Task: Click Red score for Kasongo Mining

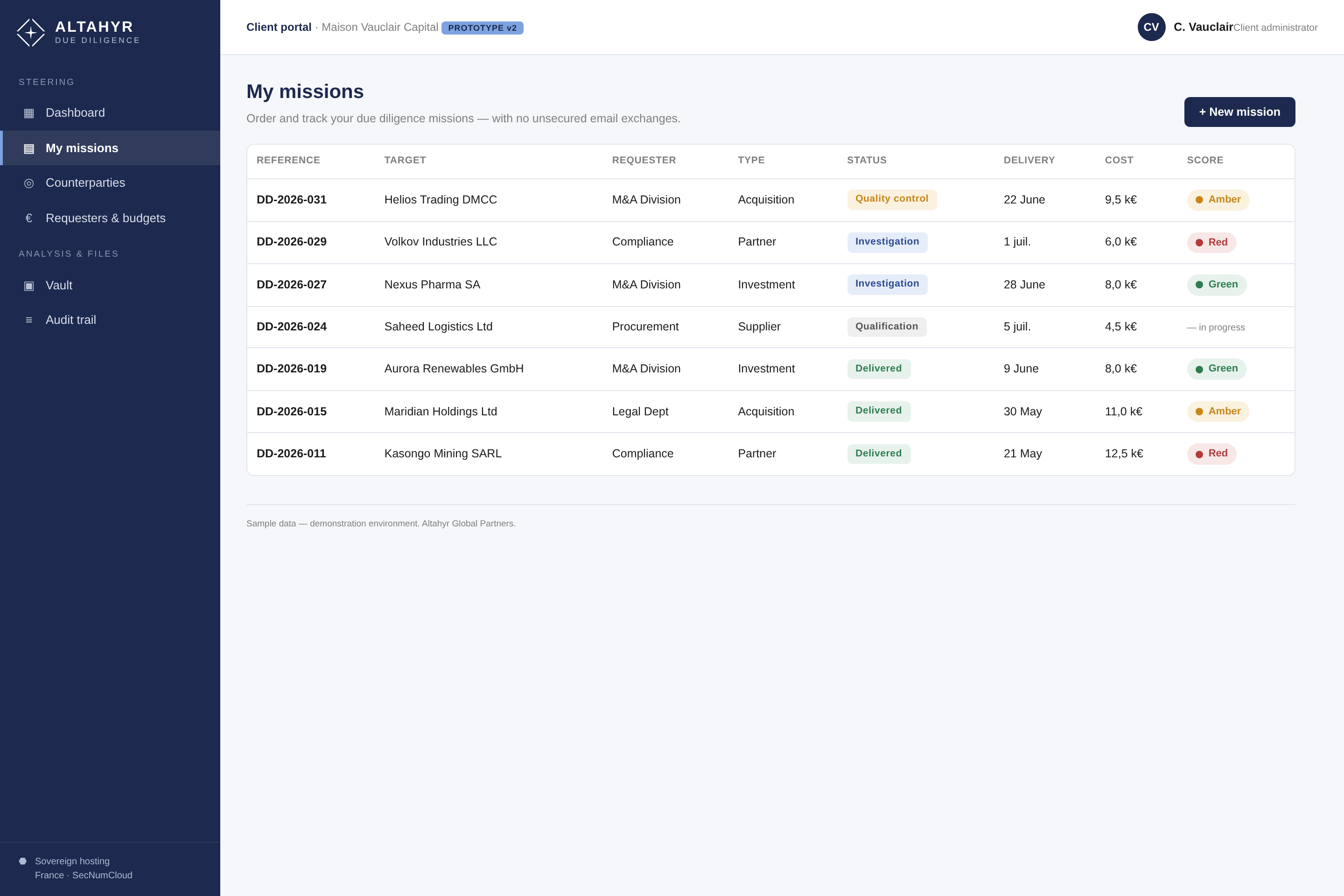Action: coord(1212,454)
